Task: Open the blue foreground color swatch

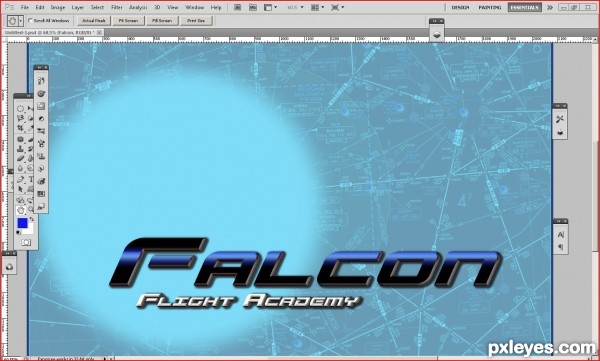Action: [22, 222]
